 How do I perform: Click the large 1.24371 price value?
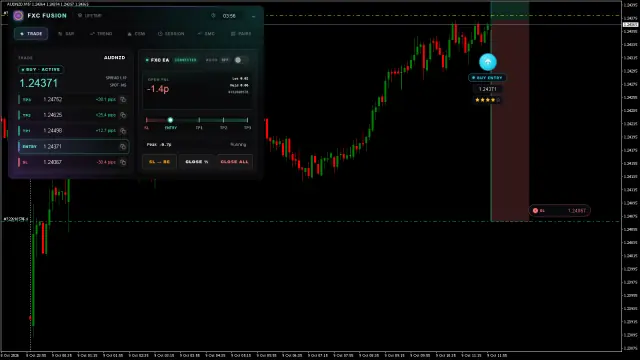tap(39, 83)
